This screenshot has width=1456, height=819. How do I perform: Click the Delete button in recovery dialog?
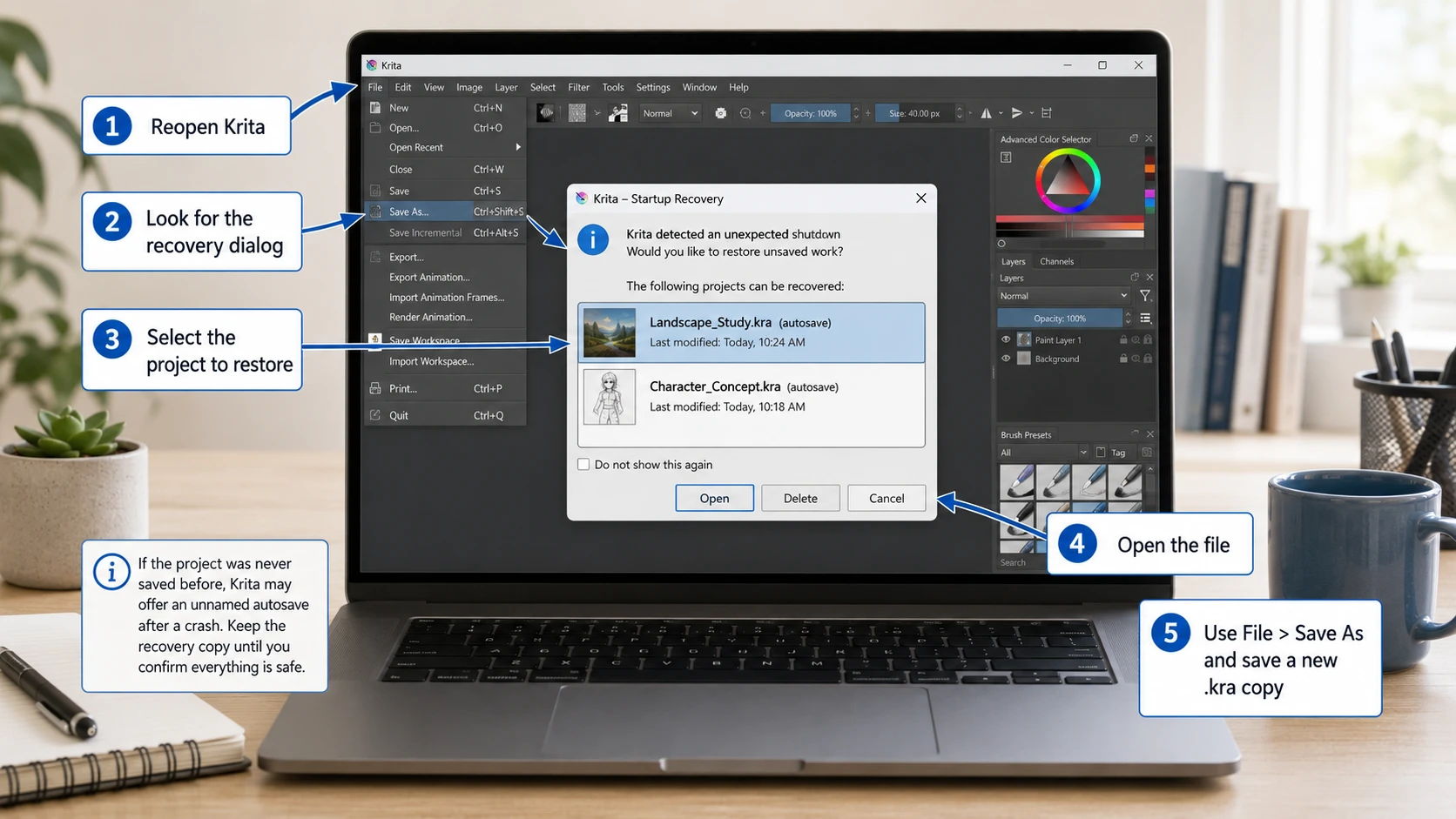pyautogui.click(x=800, y=498)
